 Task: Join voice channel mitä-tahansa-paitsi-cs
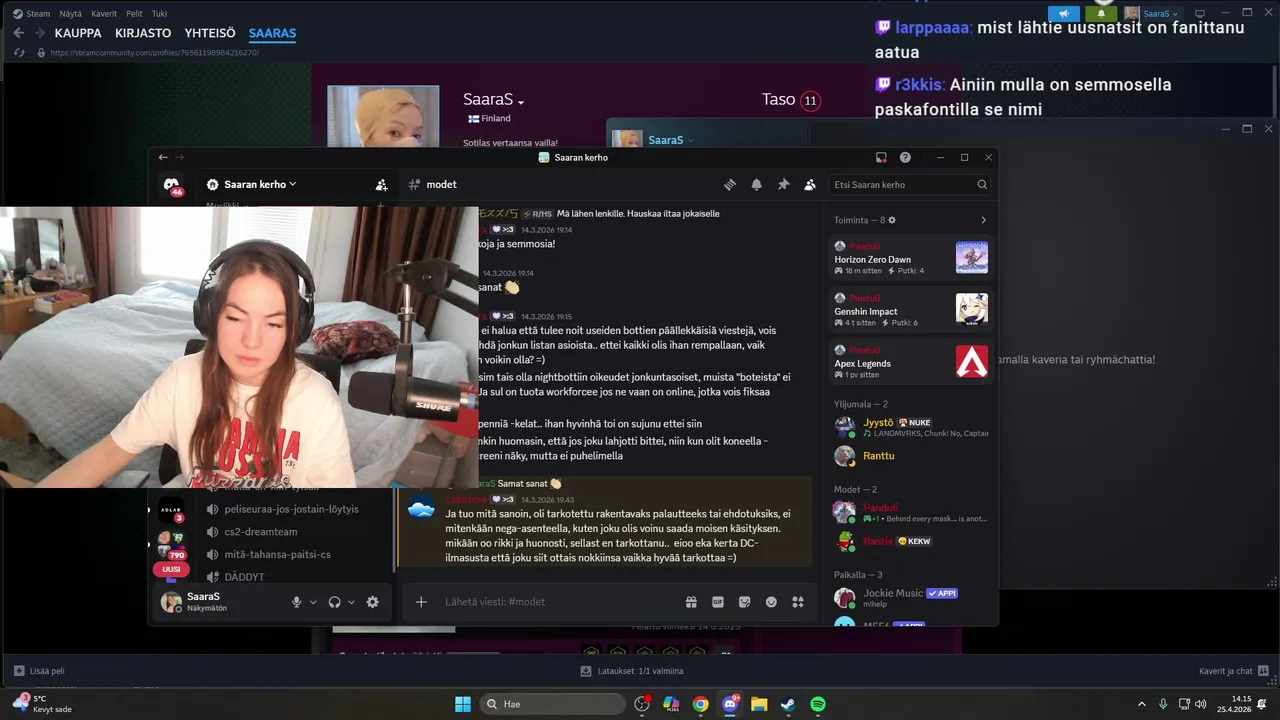[x=269, y=555]
